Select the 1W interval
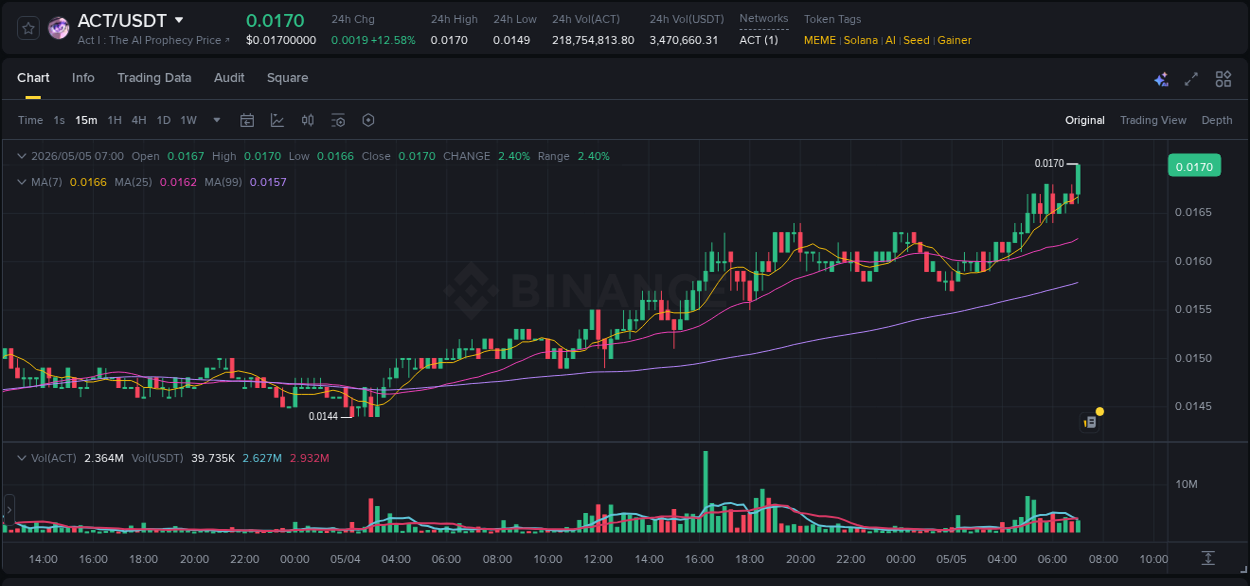The width and height of the screenshot is (1250, 586). [188, 120]
